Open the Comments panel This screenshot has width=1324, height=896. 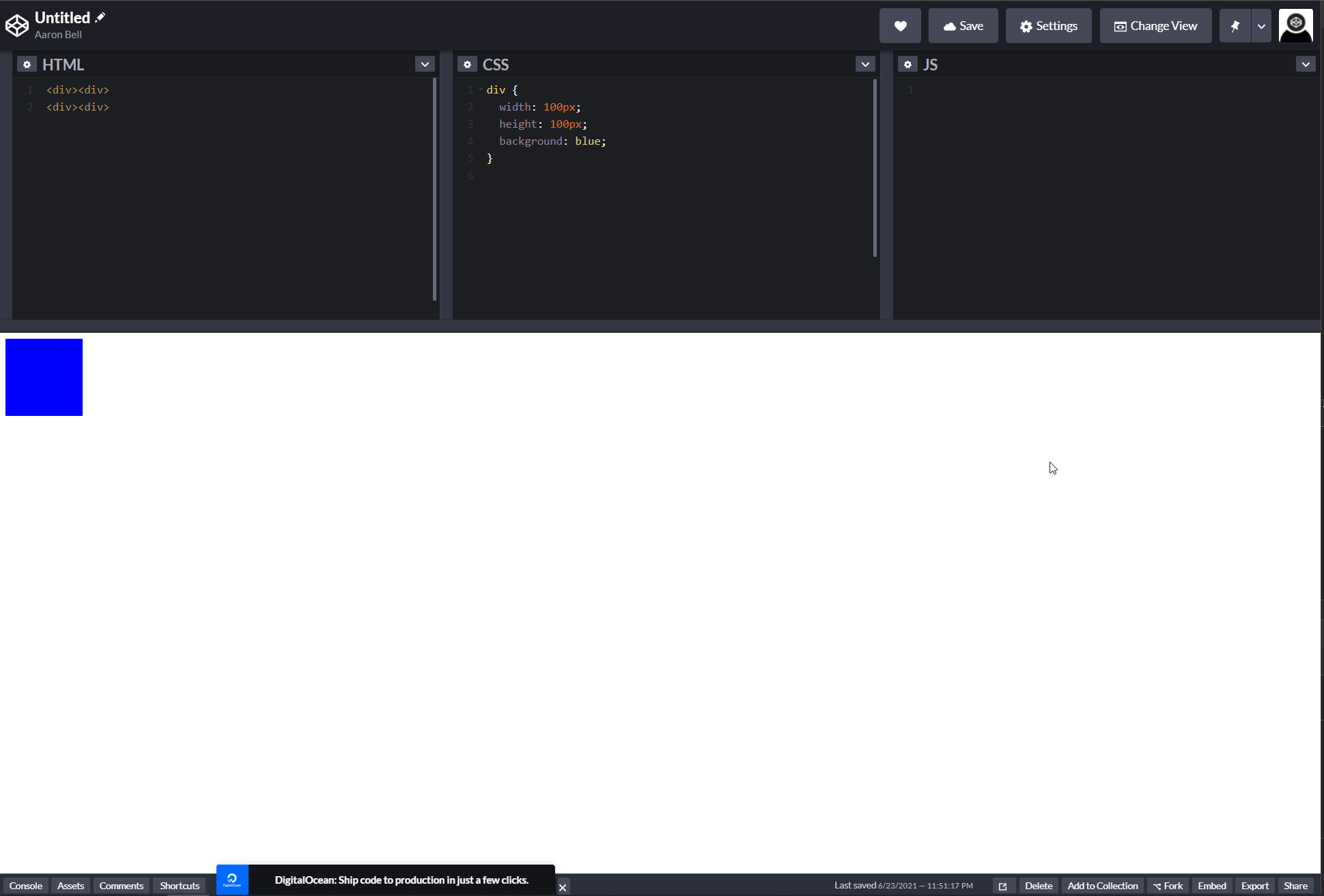(122, 886)
